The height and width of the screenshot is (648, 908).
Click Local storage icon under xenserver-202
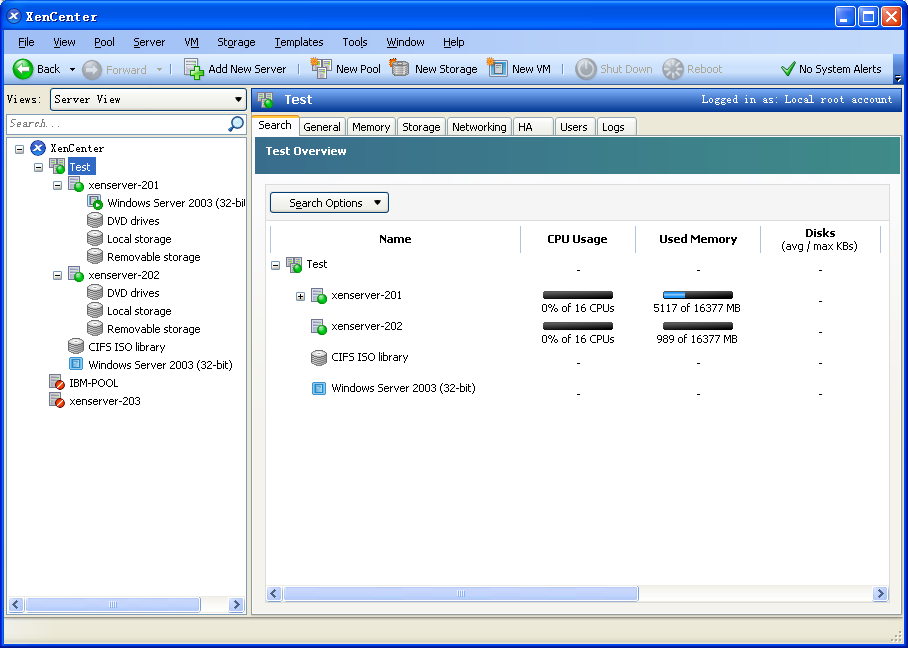95,310
